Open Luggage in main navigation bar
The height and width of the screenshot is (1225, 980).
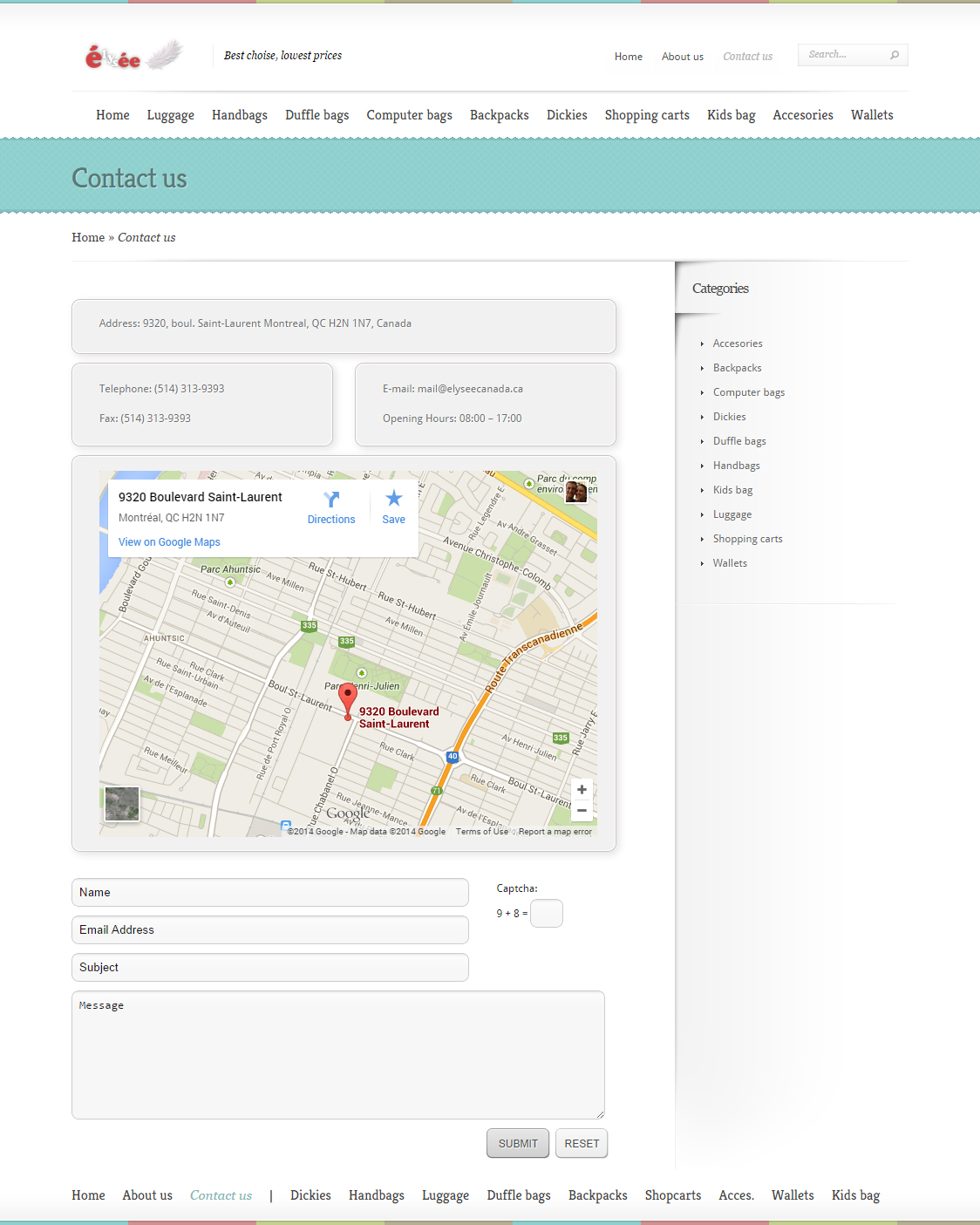coord(171,115)
